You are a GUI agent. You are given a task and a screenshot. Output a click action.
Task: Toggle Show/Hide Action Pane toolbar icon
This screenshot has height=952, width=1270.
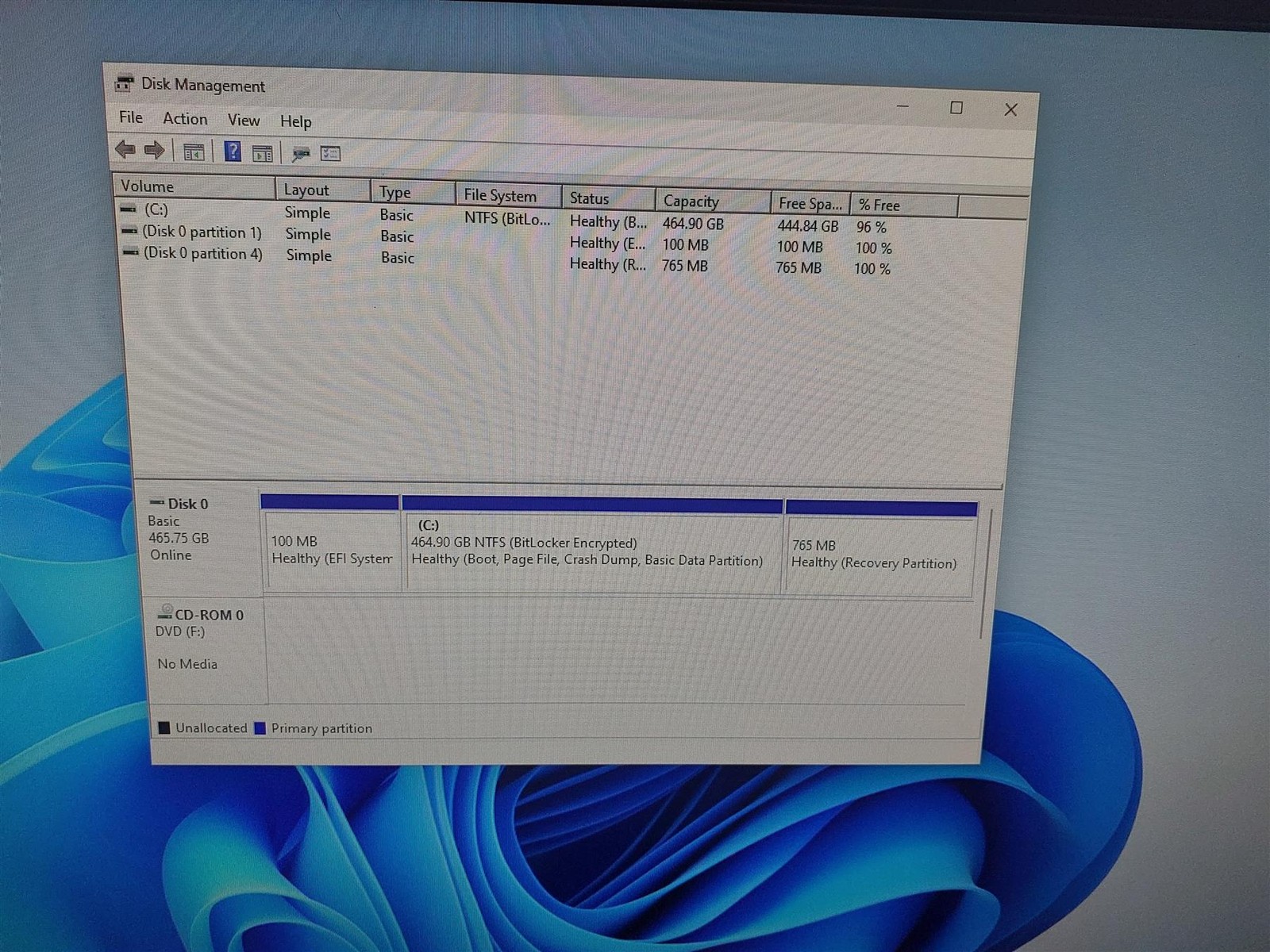[262, 153]
